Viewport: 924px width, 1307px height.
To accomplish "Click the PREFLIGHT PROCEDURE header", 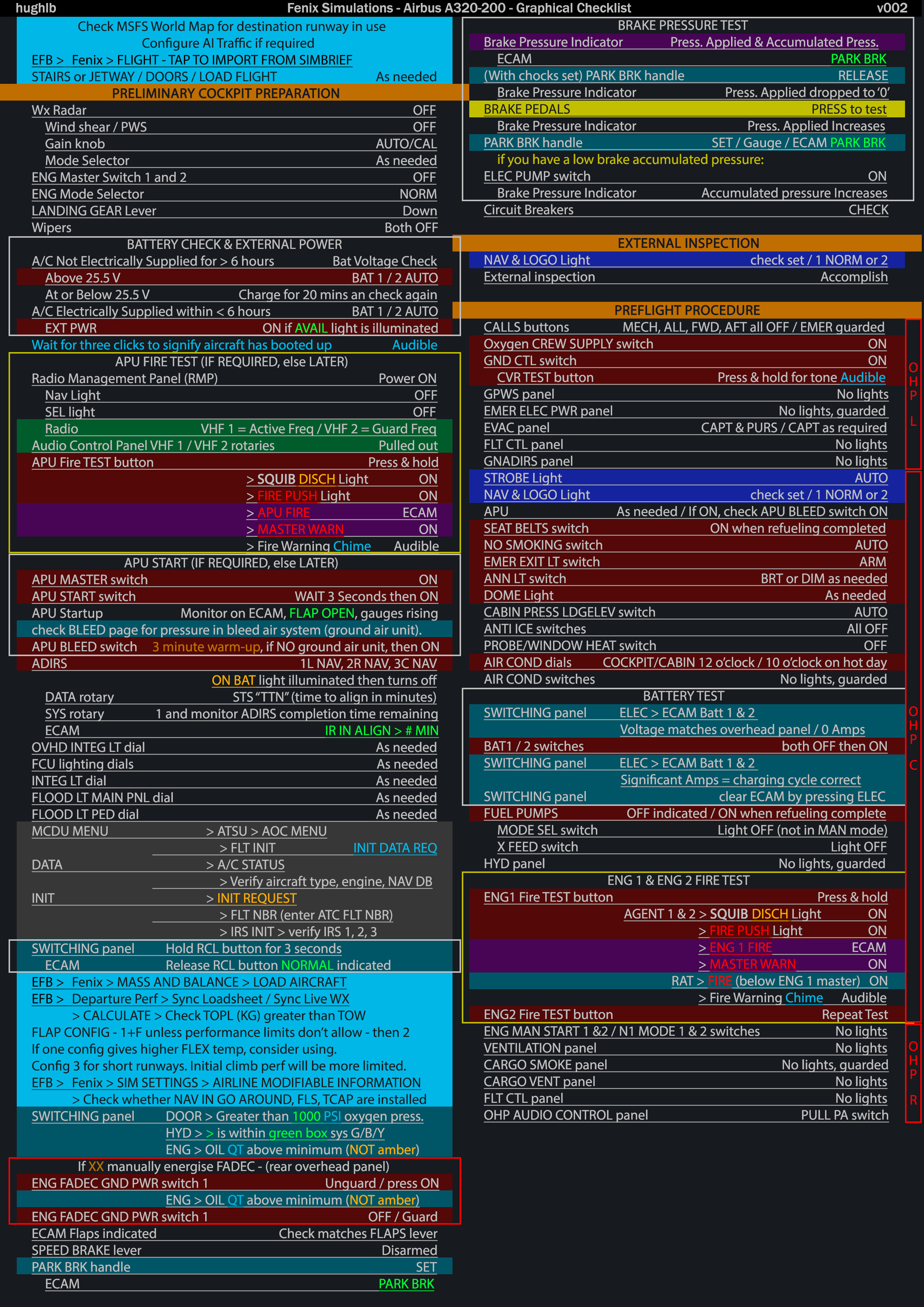I will (687, 310).
